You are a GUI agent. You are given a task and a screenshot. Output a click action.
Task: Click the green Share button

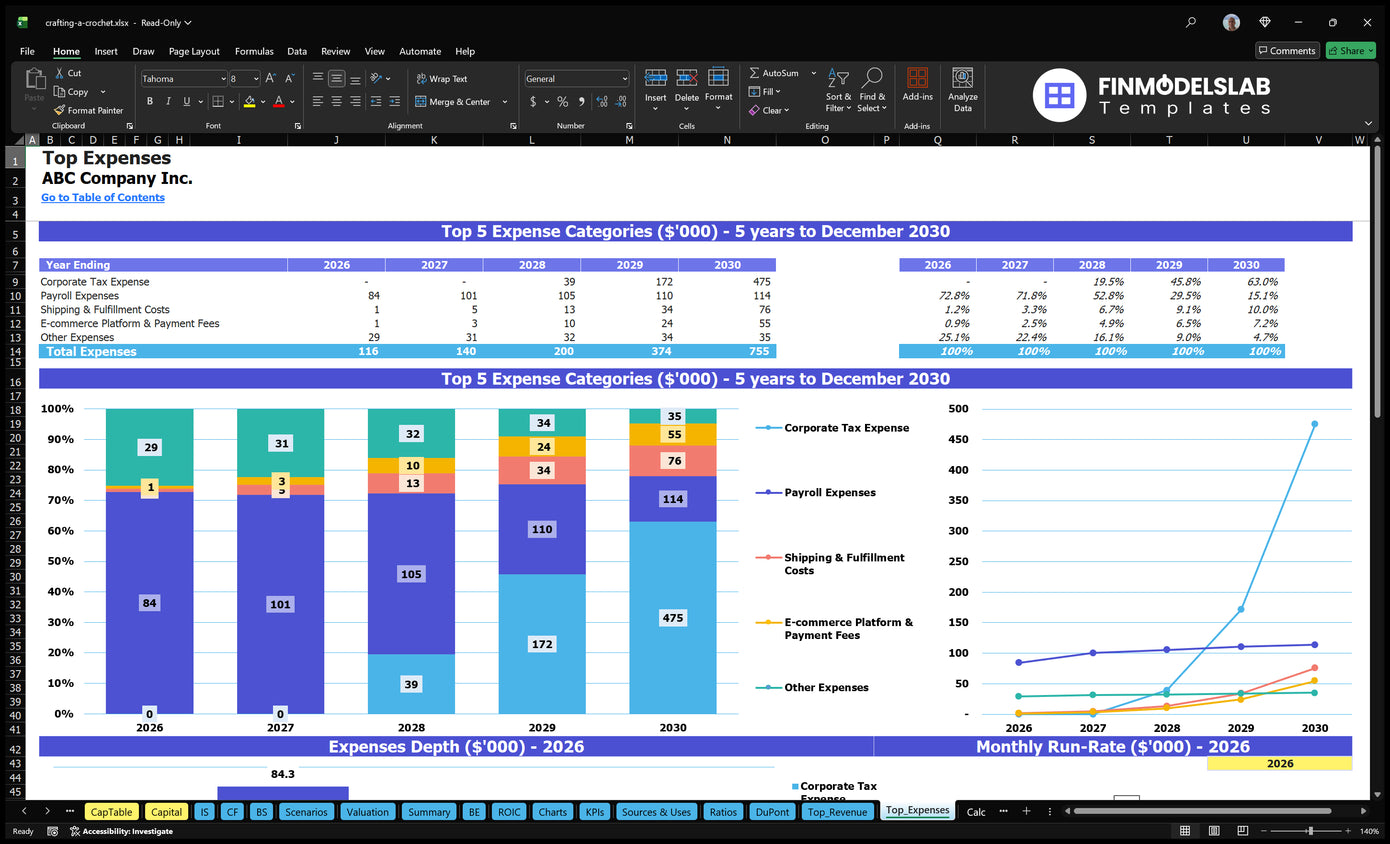1349,50
